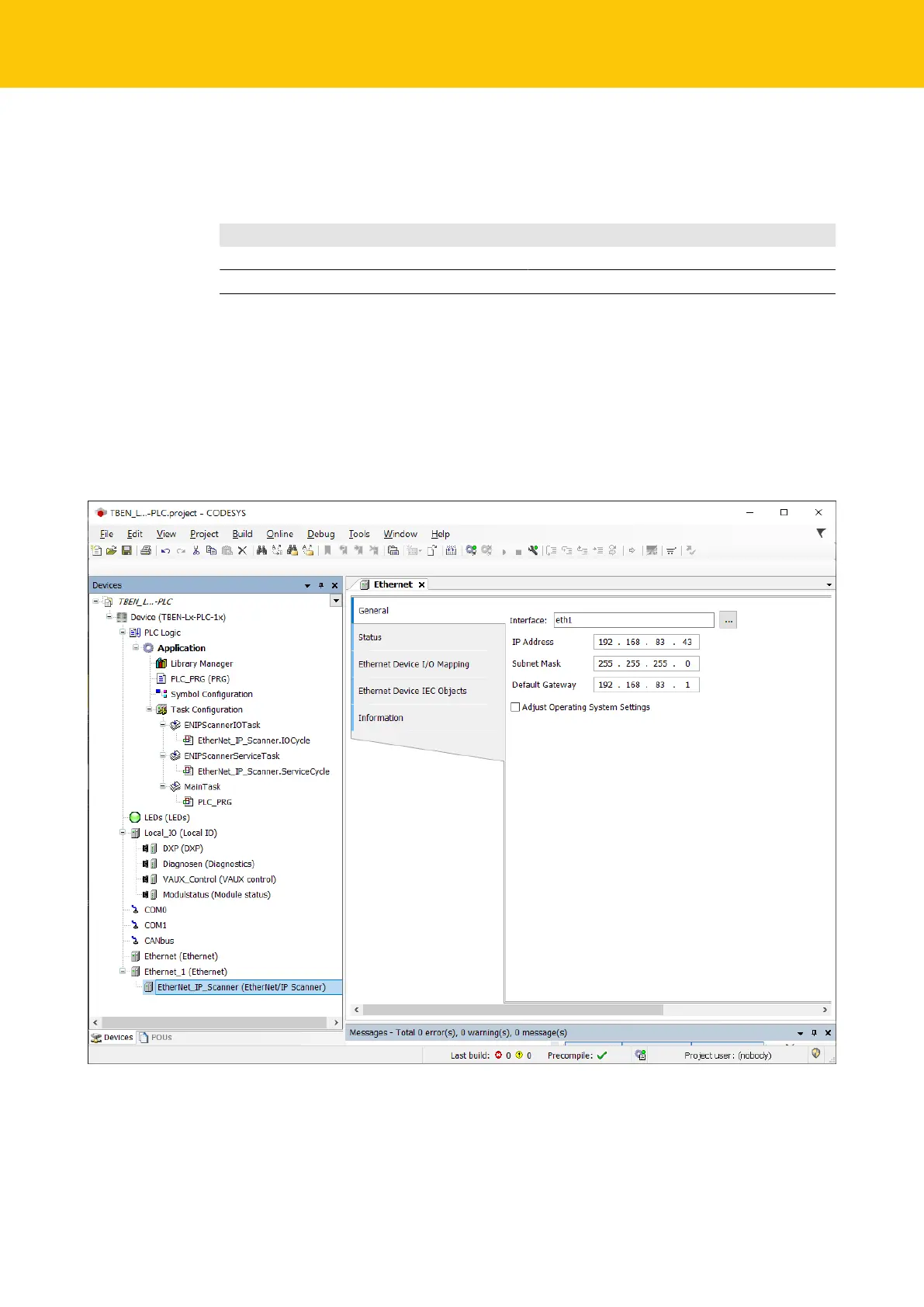Screen dimensions: 924x1307
Task: Open the project tree combo dropdown
Action: (336, 601)
